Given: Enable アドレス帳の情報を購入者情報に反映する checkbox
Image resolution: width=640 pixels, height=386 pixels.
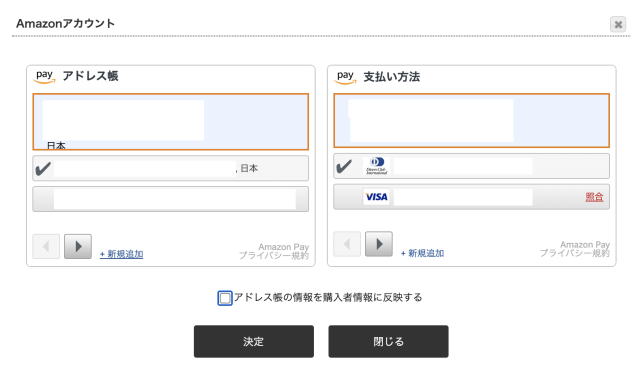Looking at the screenshot, I should [x=225, y=298].
